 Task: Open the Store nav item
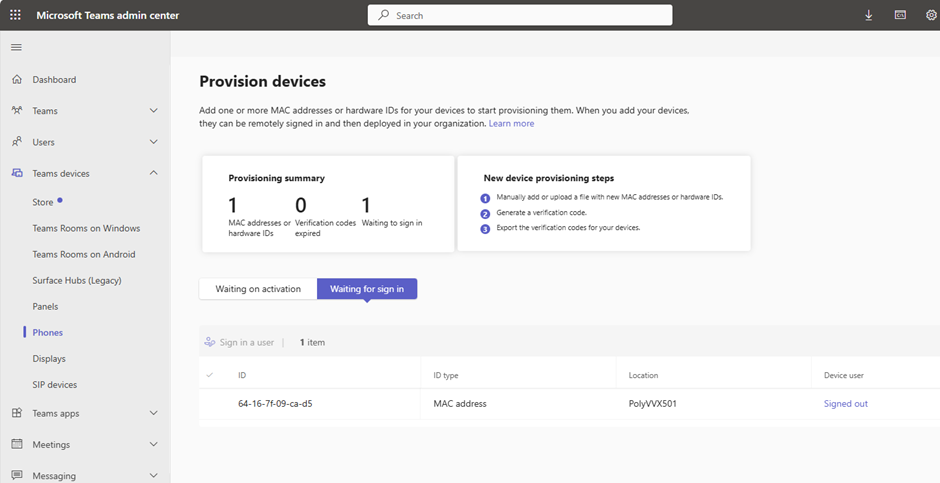43,202
